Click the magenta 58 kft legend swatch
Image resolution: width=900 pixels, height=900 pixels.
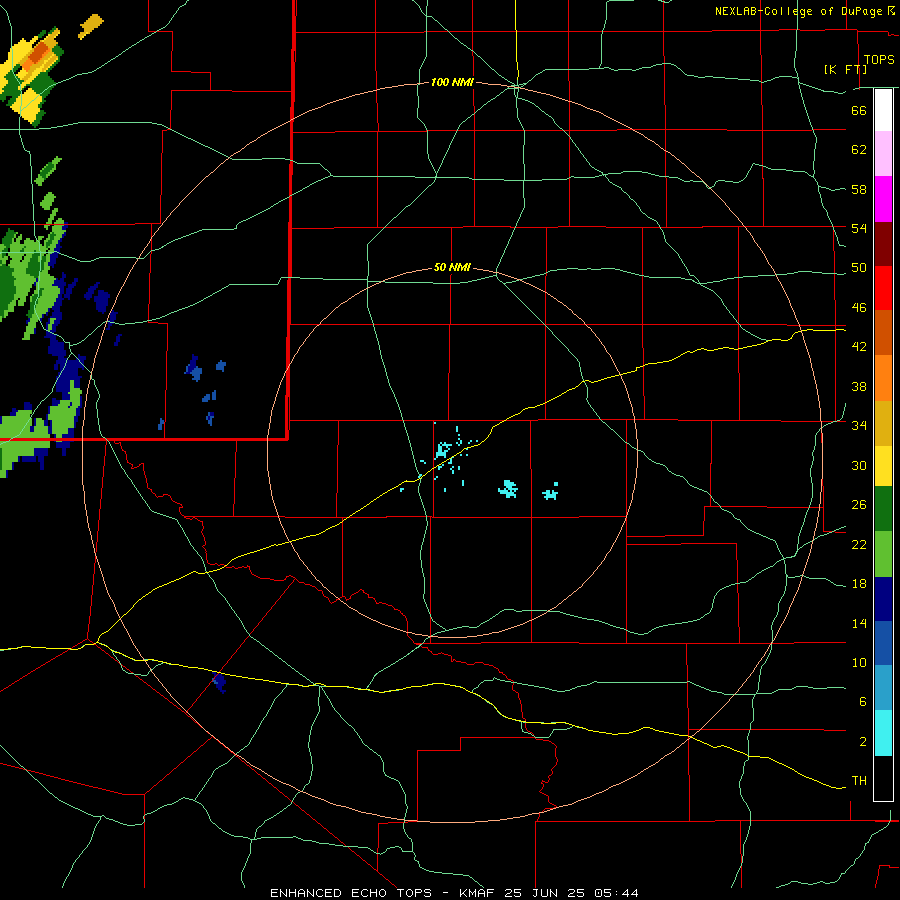883,199
